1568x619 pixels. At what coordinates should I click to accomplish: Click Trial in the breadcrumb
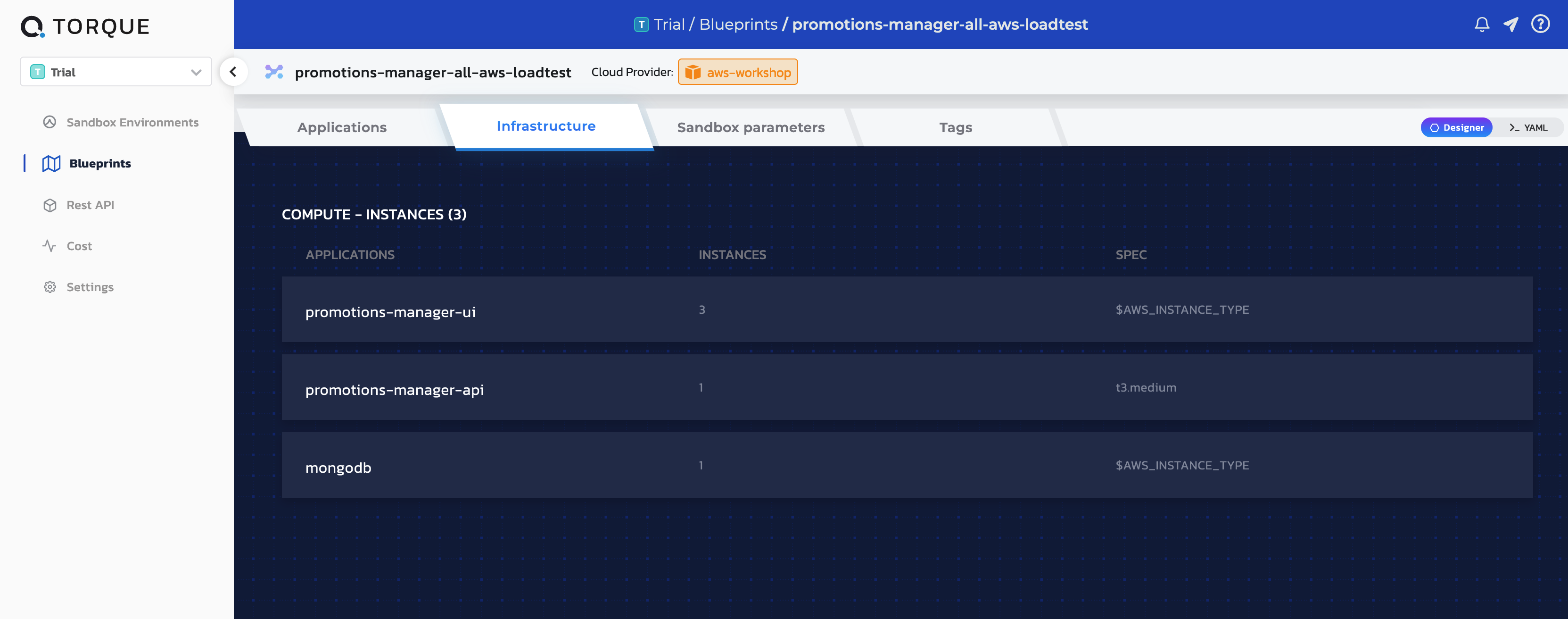669,25
